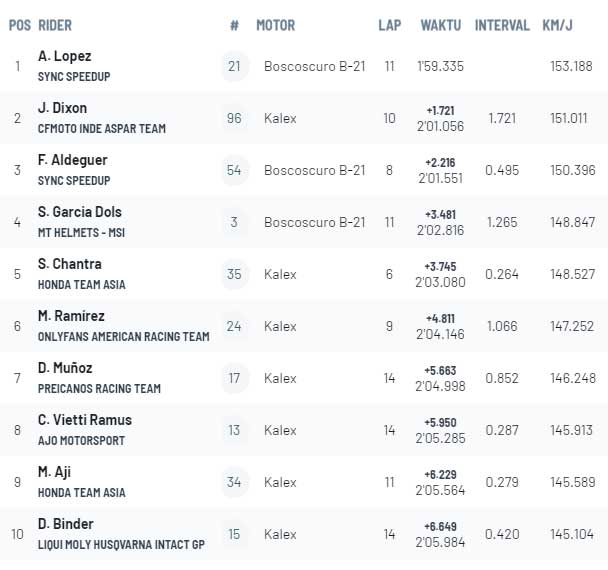Click the number 17 badge for D. Muñoz
608x570 pixels.
pyautogui.click(x=234, y=378)
